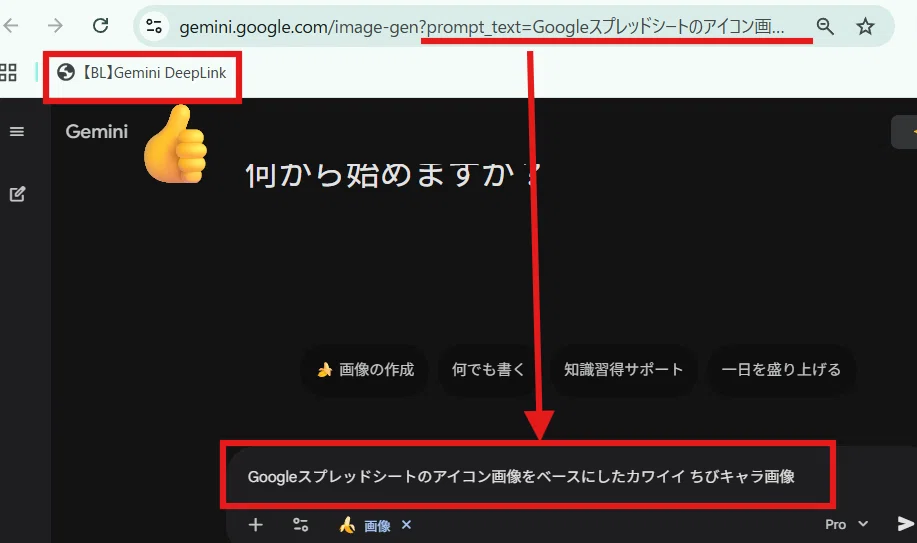This screenshot has width=917, height=543.
Task: Open Gemini main menu hamburger icon
Action: (17, 132)
